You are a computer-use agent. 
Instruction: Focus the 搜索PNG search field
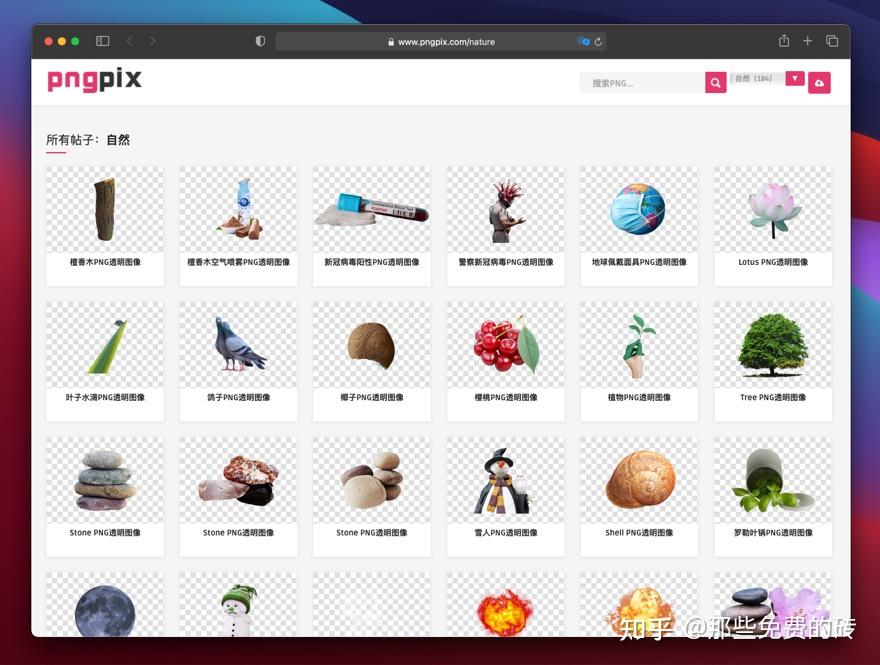[642, 82]
